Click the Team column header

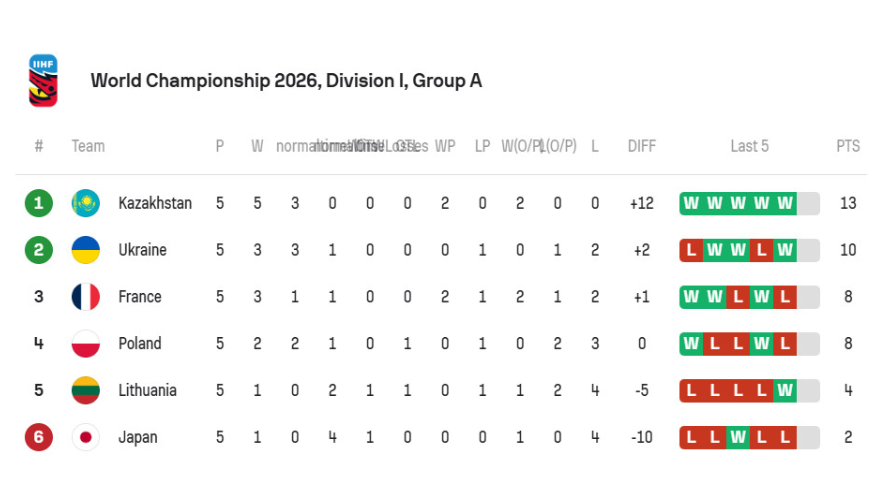[x=88, y=146]
